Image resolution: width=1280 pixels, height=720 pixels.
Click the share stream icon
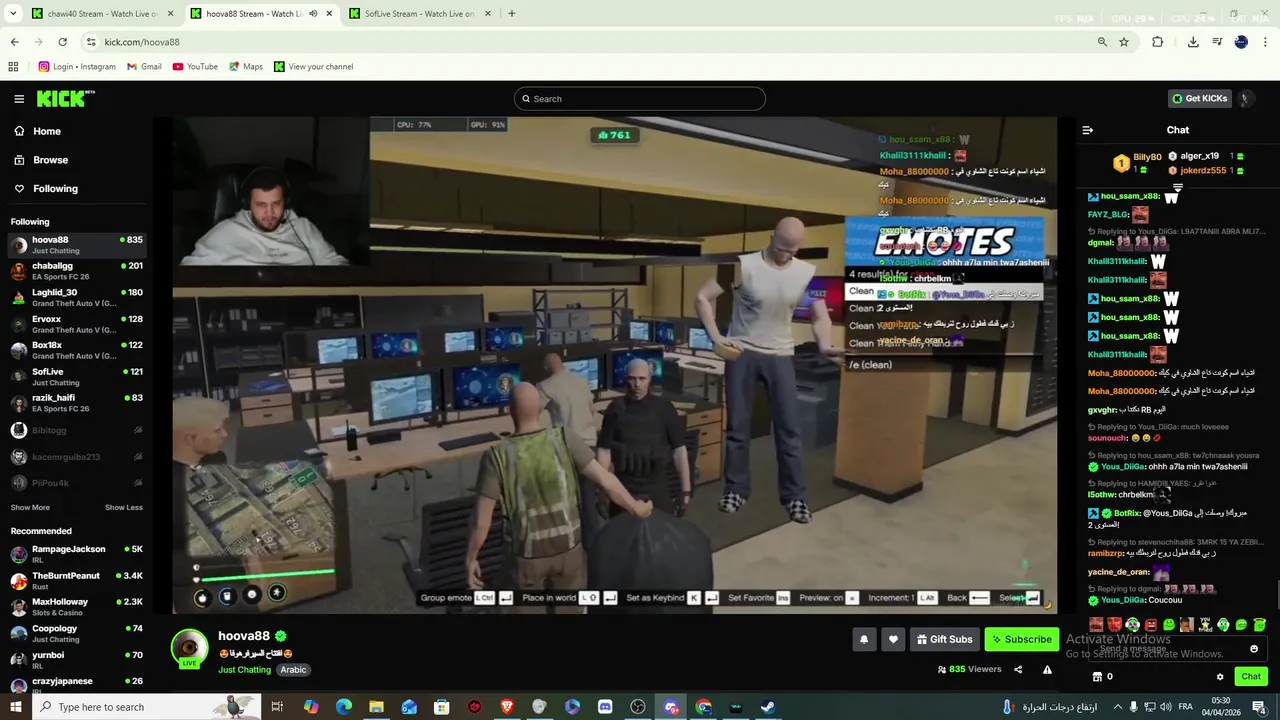(x=1018, y=670)
